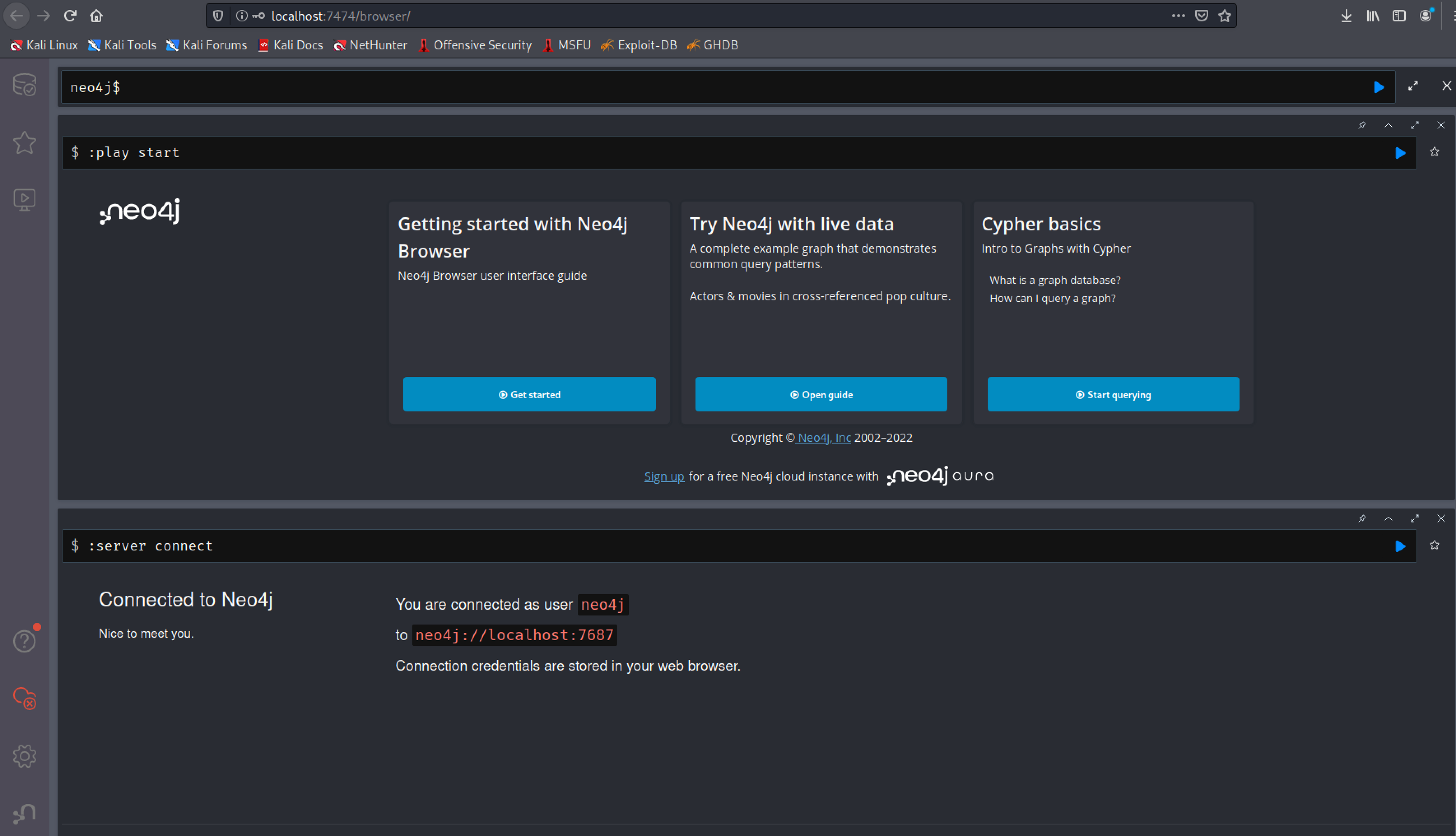Screen dimensions: 1456x836
Task: Open the Favorites panel in the sidebar
Action: point(25,143)
